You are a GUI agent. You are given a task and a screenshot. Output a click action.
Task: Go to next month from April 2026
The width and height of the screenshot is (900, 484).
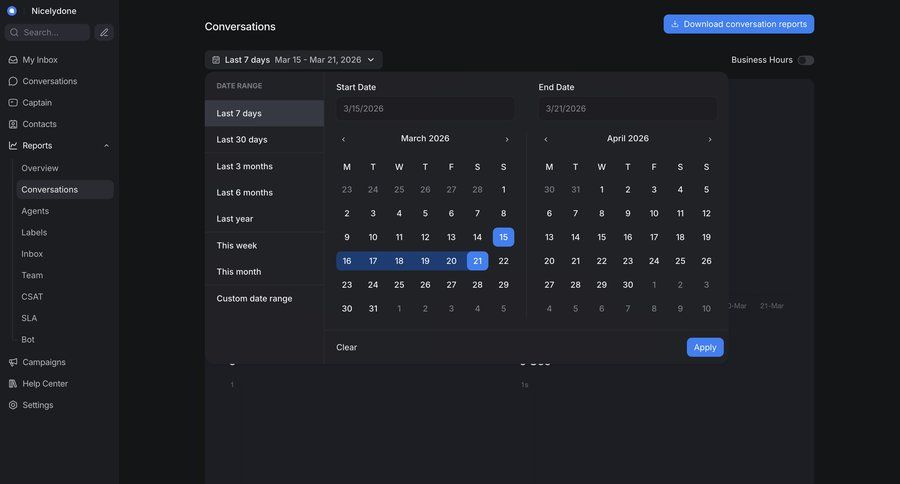click(709, 139)
